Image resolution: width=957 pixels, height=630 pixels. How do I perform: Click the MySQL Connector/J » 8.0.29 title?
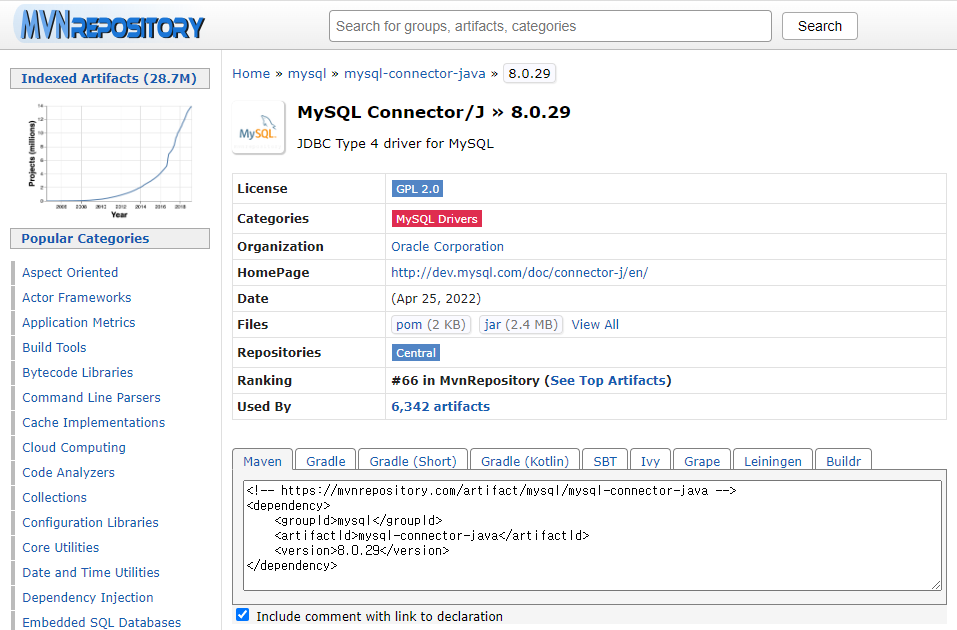pos(434,112)
